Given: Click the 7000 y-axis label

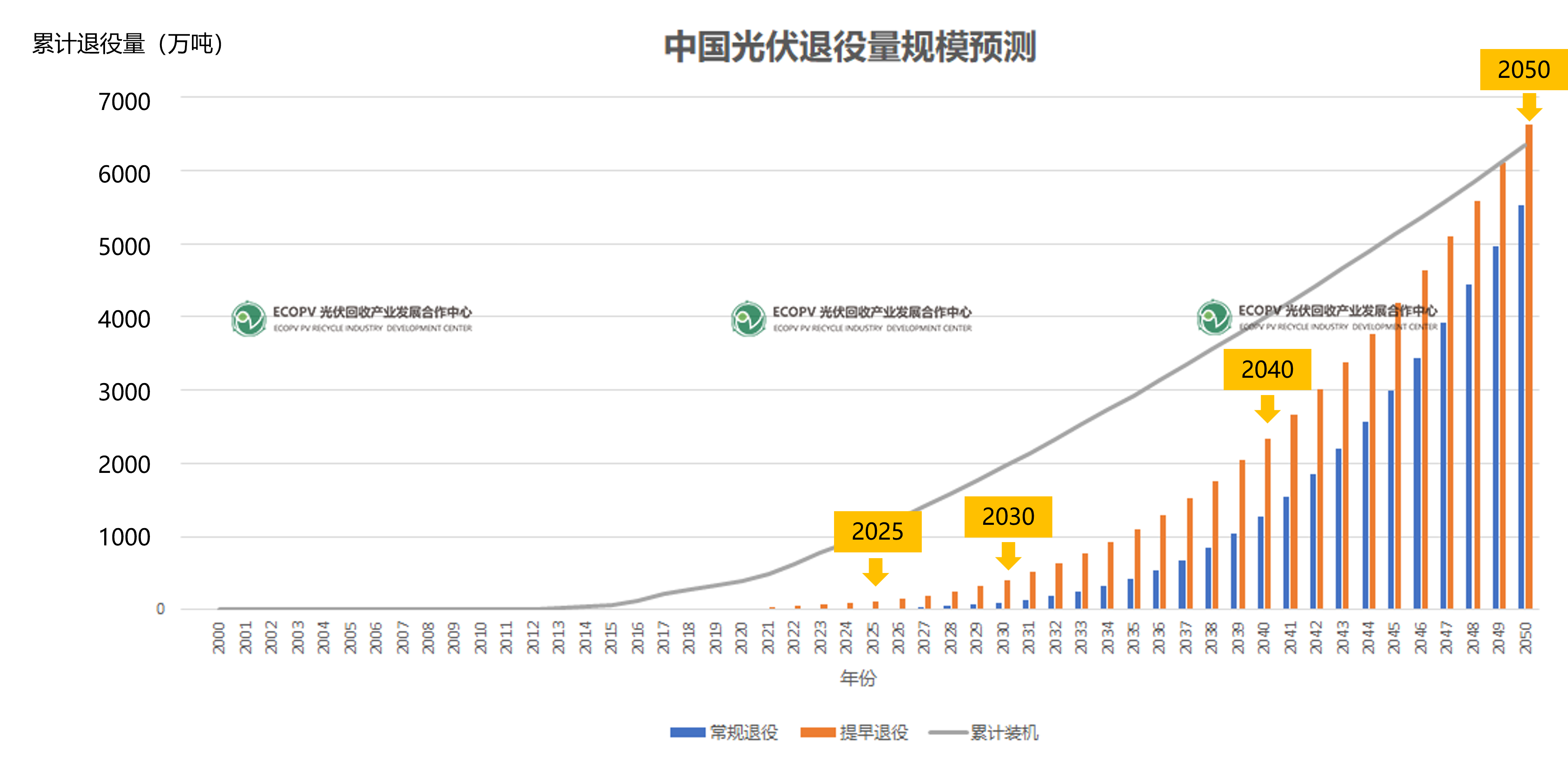Looking at the screenshot, I should point(124,102).
